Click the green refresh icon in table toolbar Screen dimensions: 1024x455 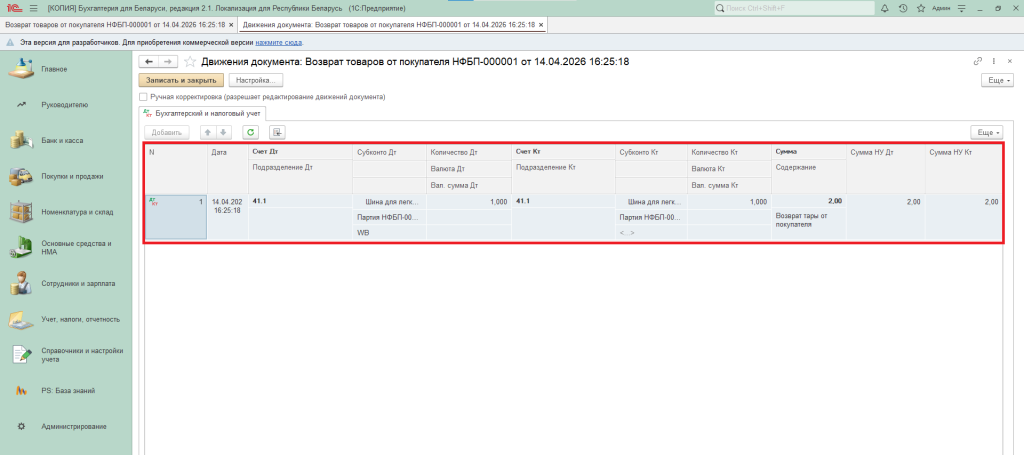point(251,132)
